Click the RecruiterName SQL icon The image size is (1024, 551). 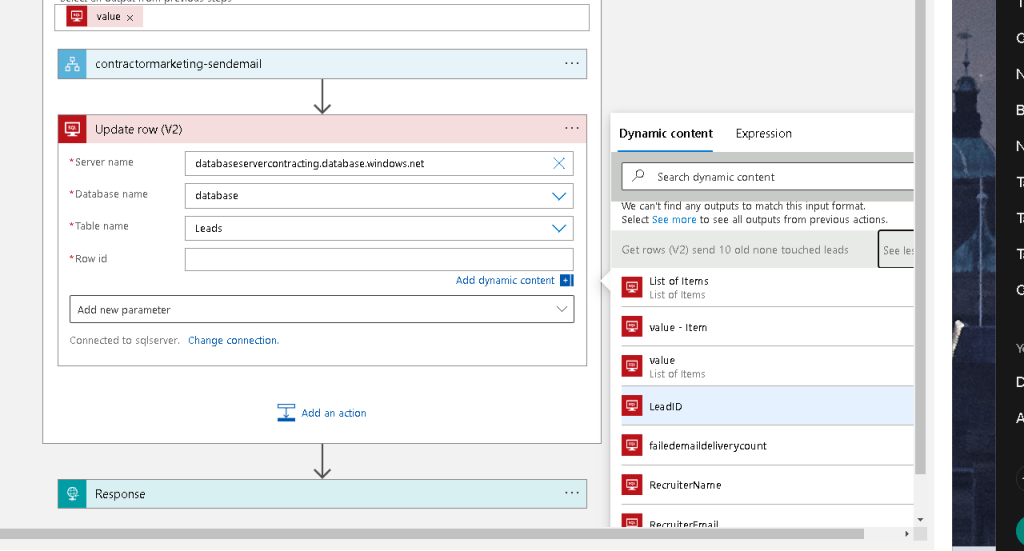(632, 485)
